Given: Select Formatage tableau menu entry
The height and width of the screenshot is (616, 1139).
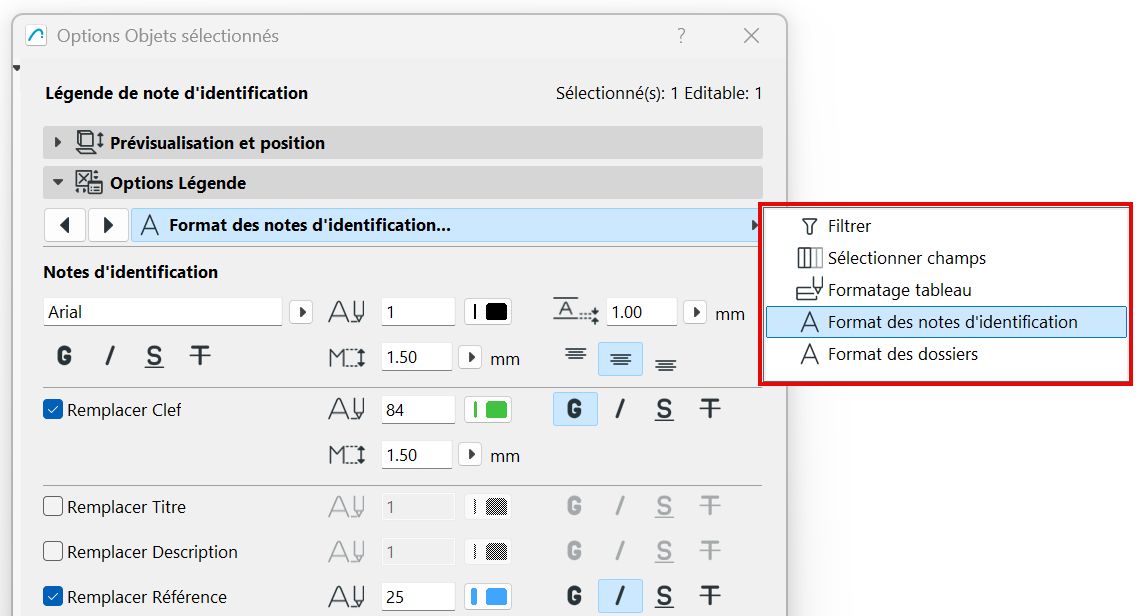Looking at the screenshot, I should click(899, 290).
